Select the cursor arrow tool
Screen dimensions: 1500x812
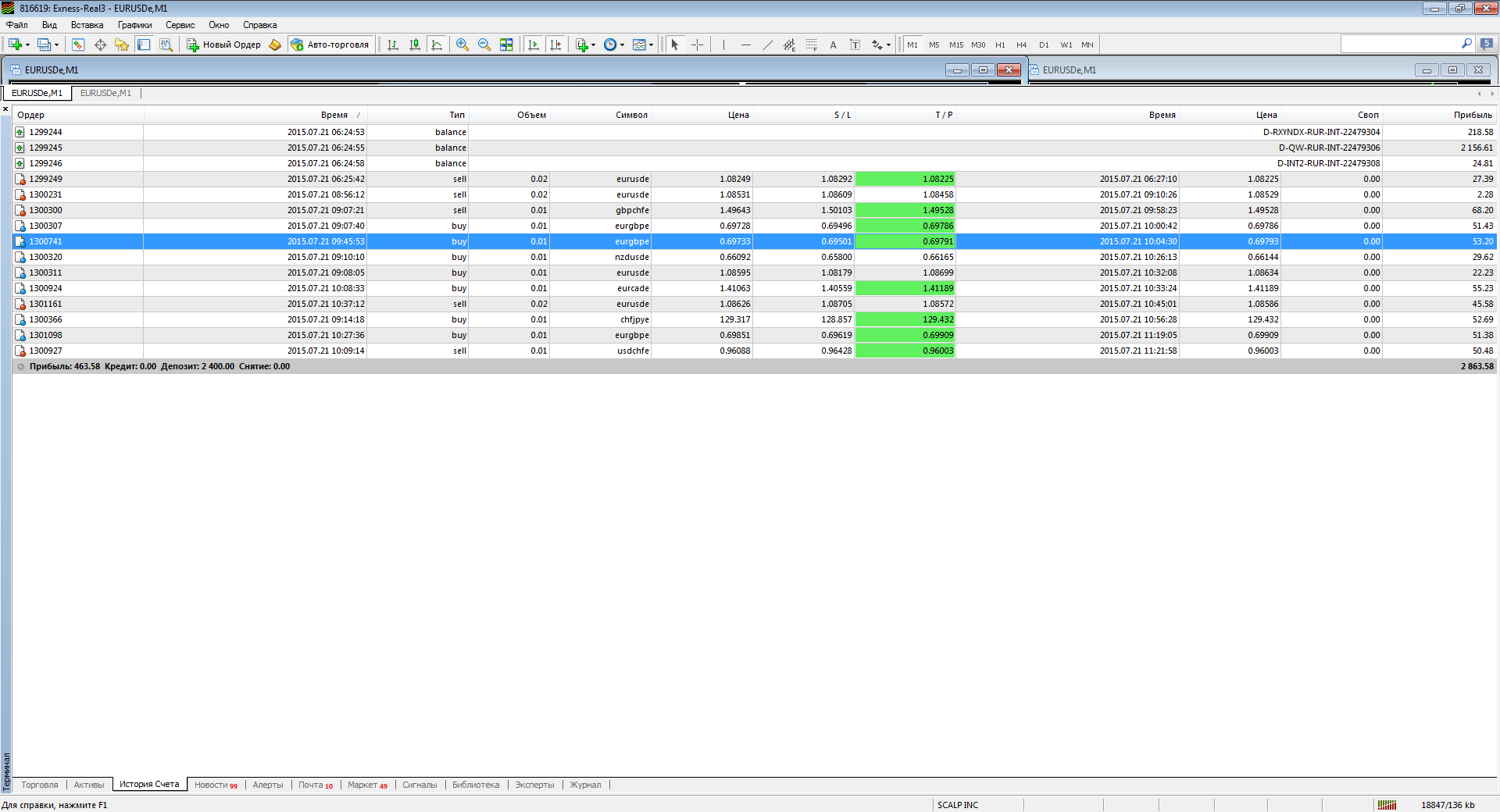tap(675, 45)
